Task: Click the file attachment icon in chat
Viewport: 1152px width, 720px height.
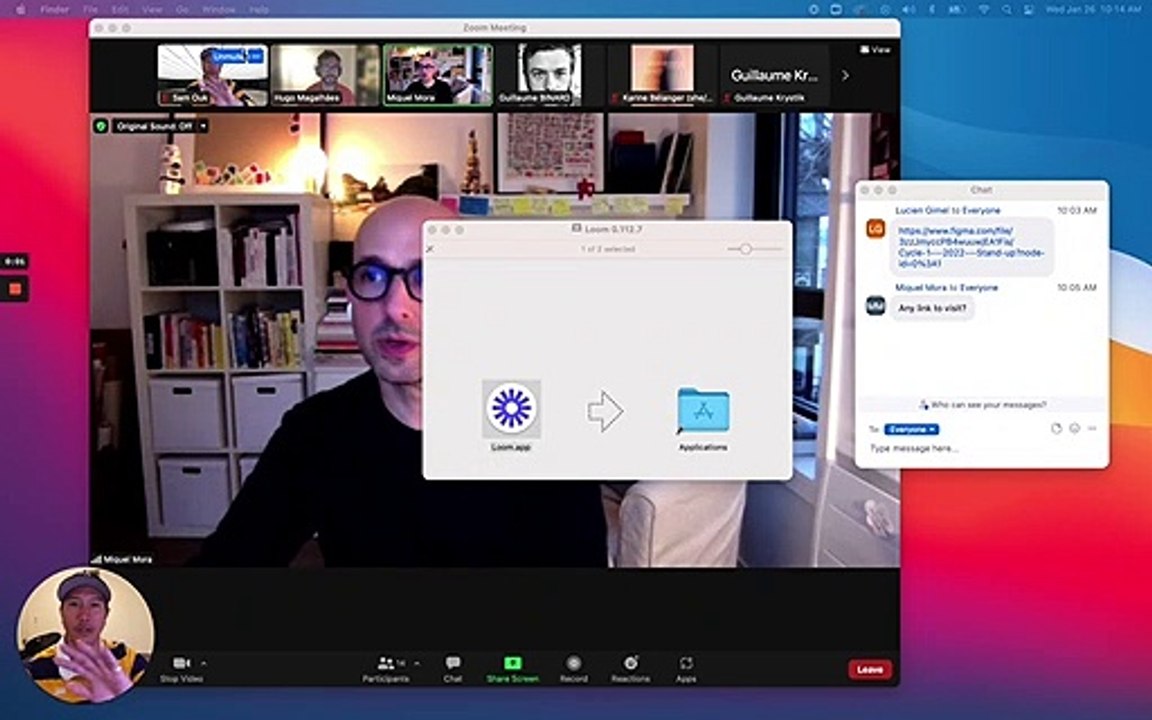Action: click(1056, 428)
